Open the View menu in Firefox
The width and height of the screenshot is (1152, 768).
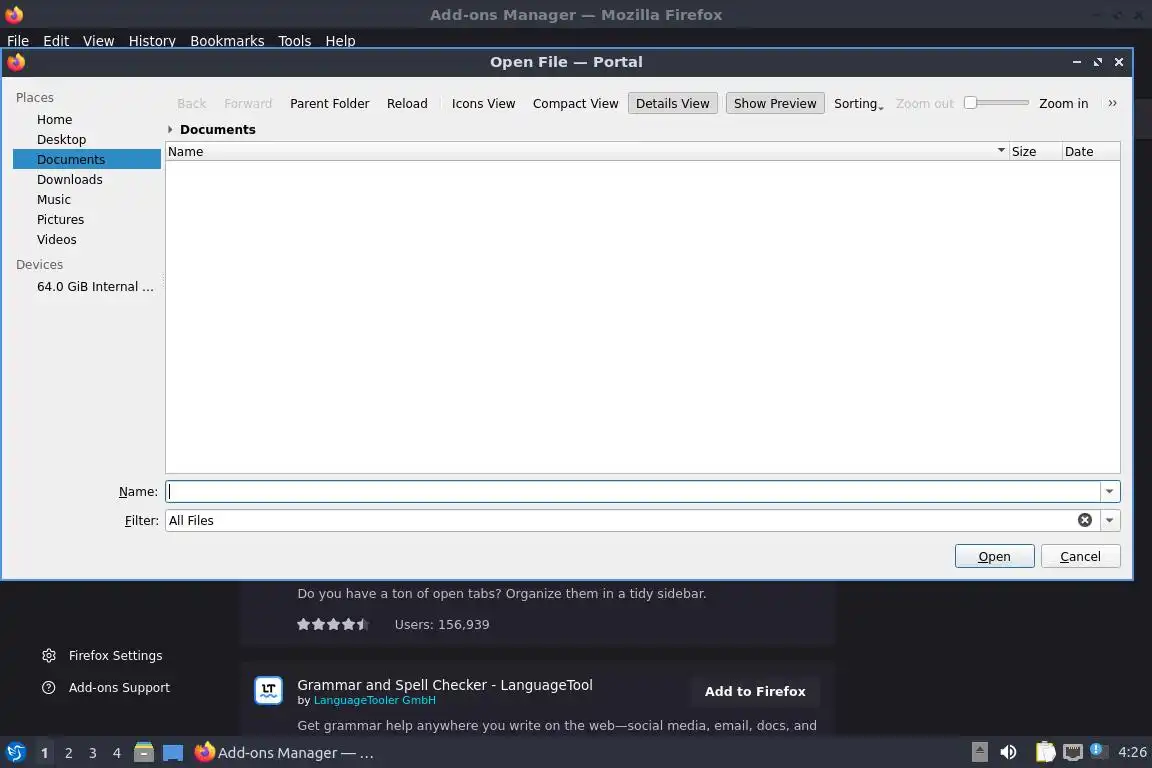[x=98, y=41]
